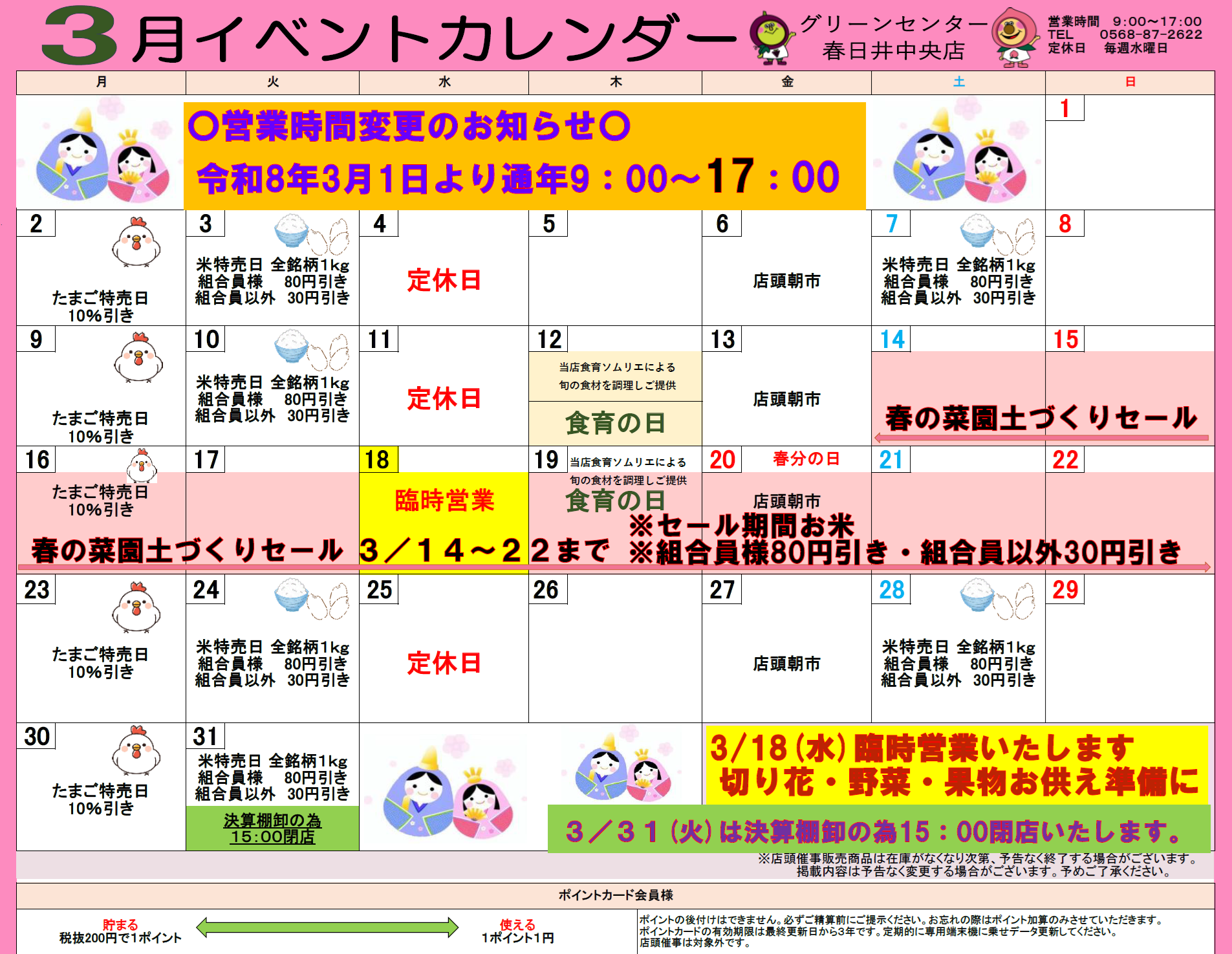Image resolution: width=1232 pixels, height=954 pixels.
Task: Click the small chicken icon in the March 16 cell
Action: pyautogui.click(x=142, y=466)
